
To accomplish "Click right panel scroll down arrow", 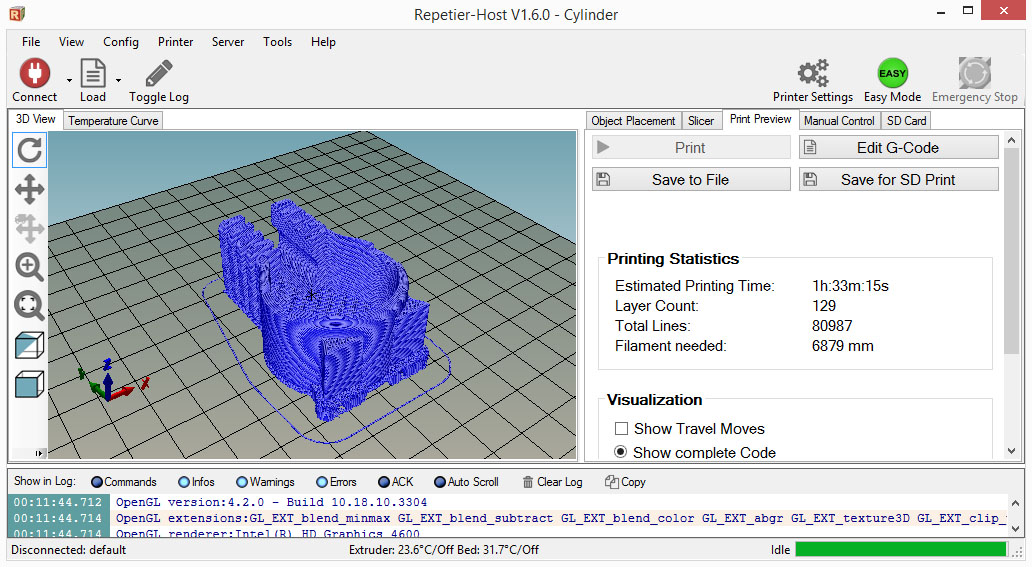I will tap(1012, 451).
